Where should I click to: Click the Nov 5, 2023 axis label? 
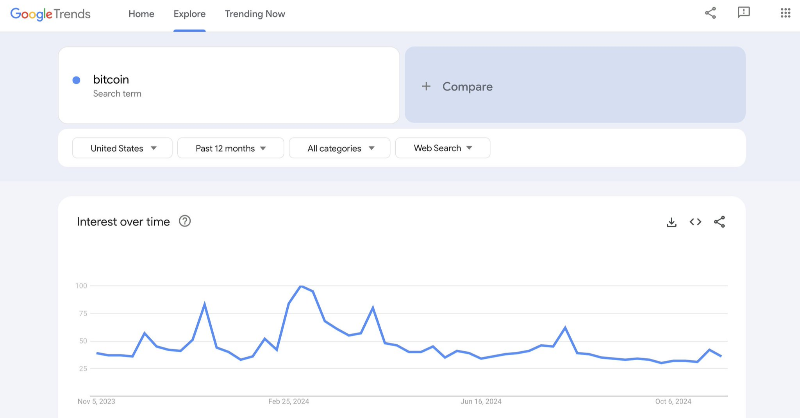click(96, 402)
